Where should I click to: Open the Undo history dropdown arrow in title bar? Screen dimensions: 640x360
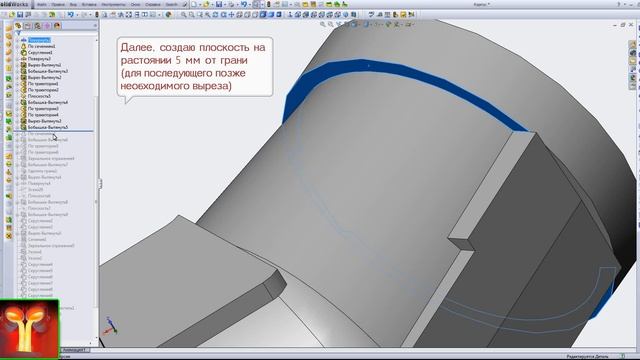pos(249,4)
